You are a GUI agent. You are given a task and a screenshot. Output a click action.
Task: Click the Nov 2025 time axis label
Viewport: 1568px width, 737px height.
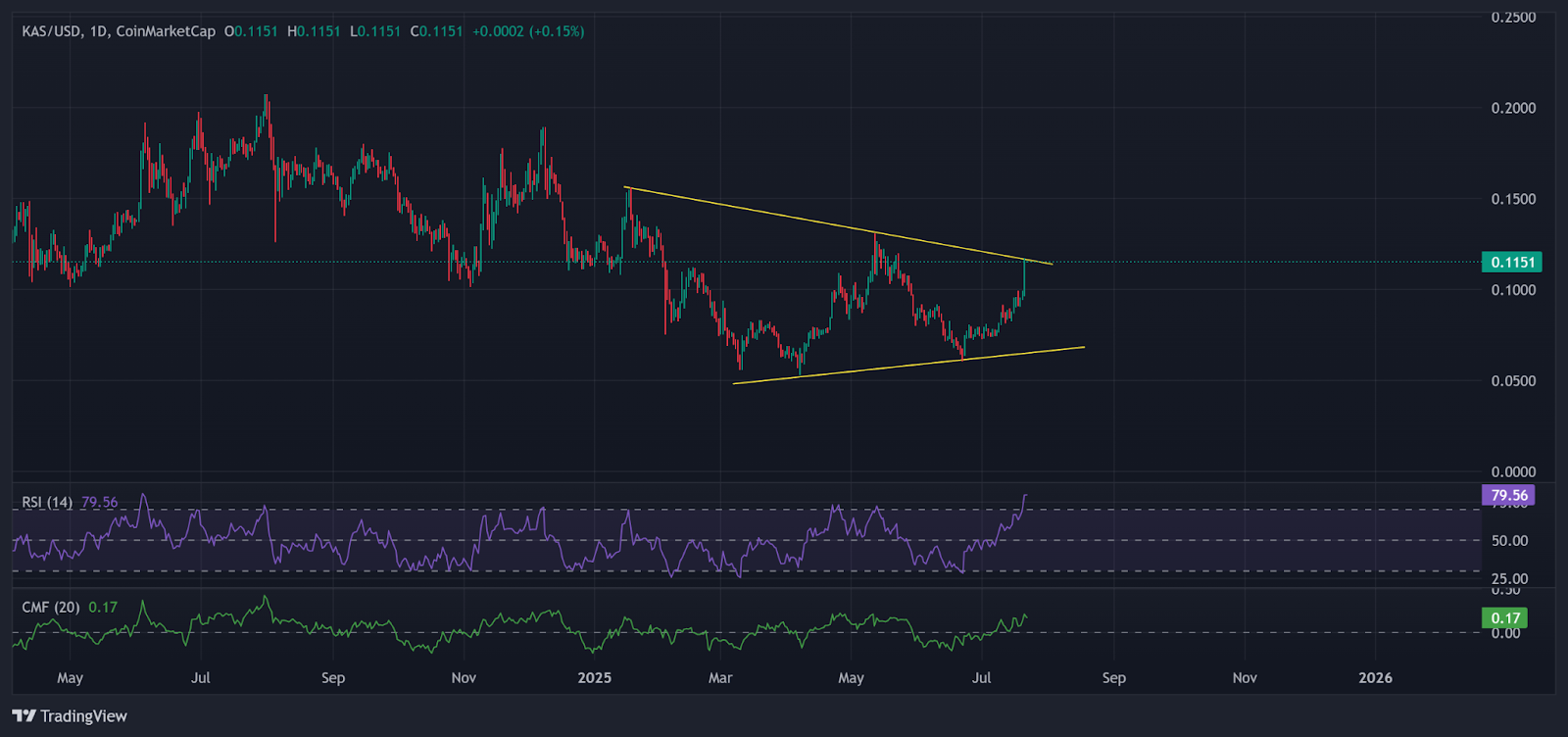pos(1245,678)
